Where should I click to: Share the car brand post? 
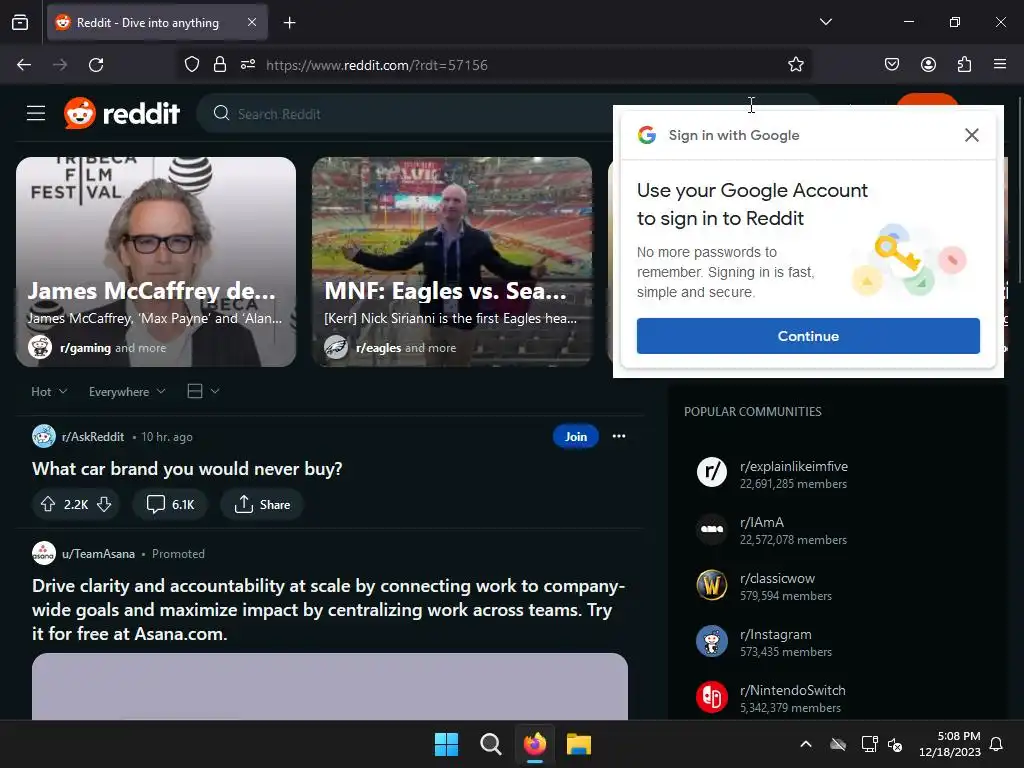(x=262, y=504)
